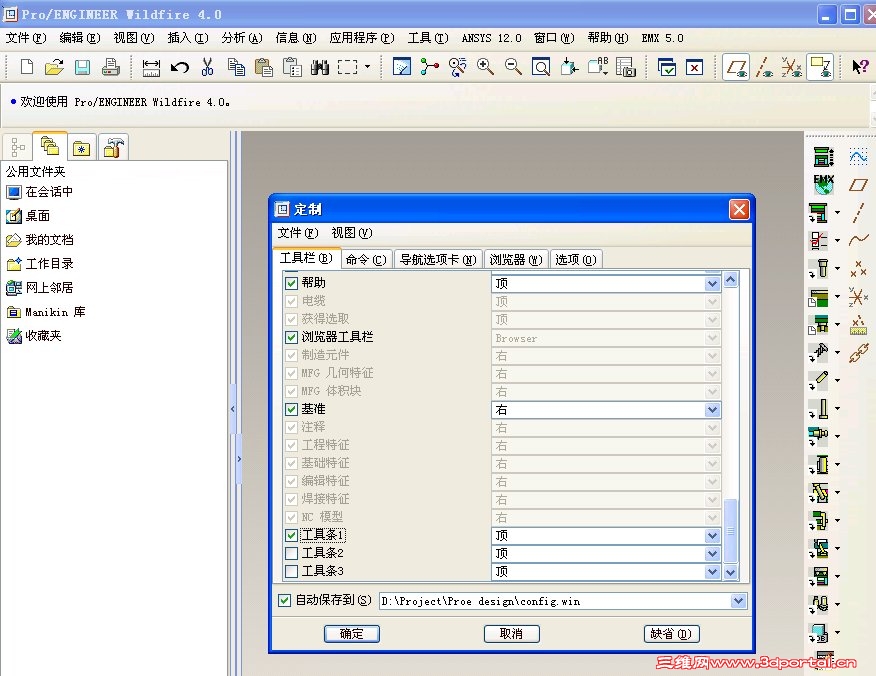This screenshot has width=876, height=676.
Task: Close the 定制 dialog
Action: 739,210
